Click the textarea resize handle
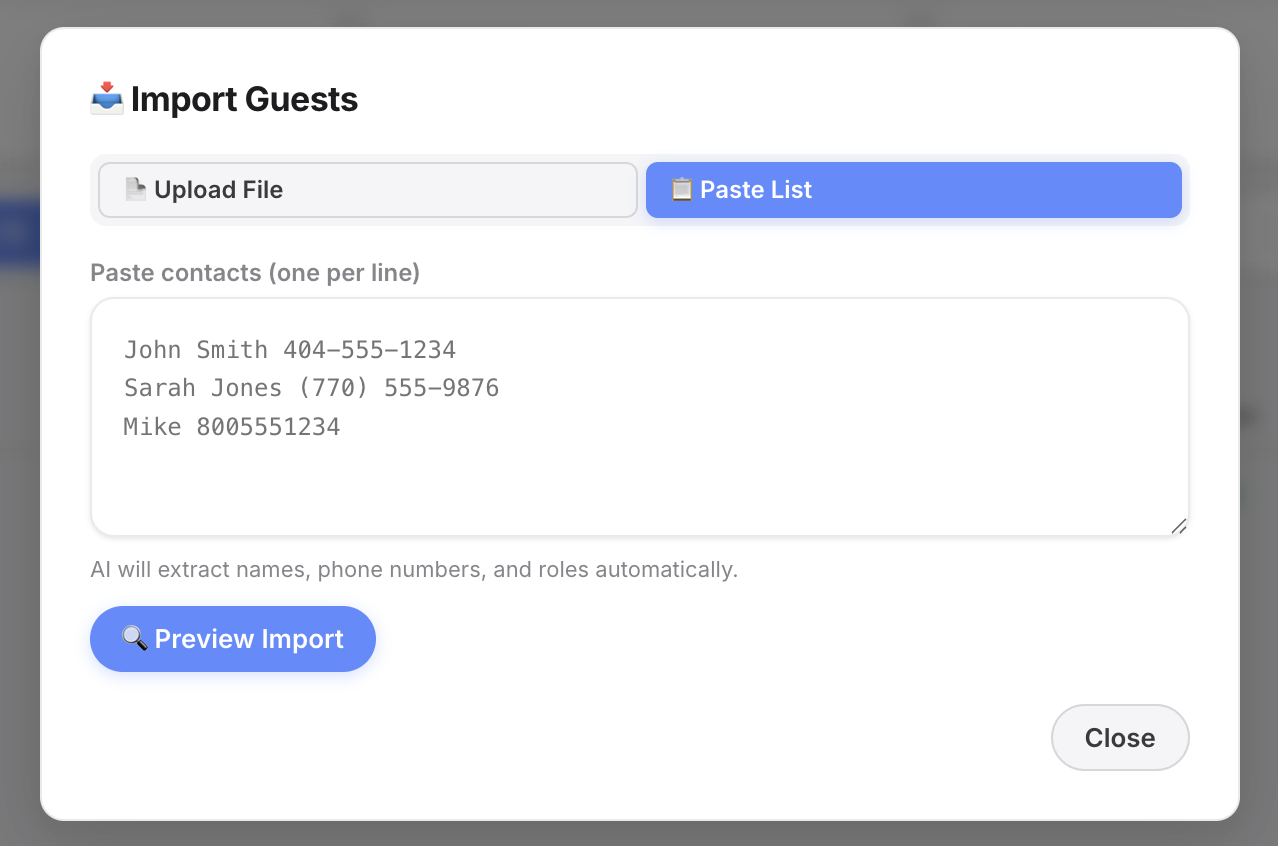 1180,526
